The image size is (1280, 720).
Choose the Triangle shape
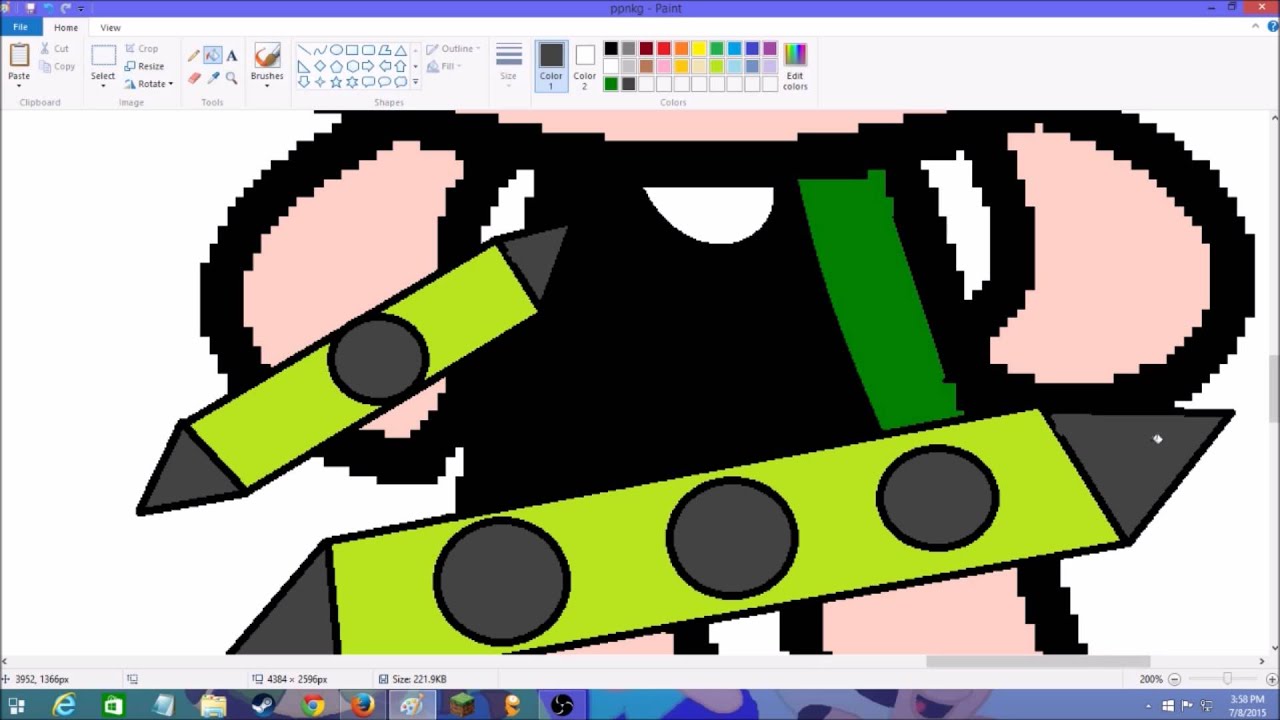400,50
